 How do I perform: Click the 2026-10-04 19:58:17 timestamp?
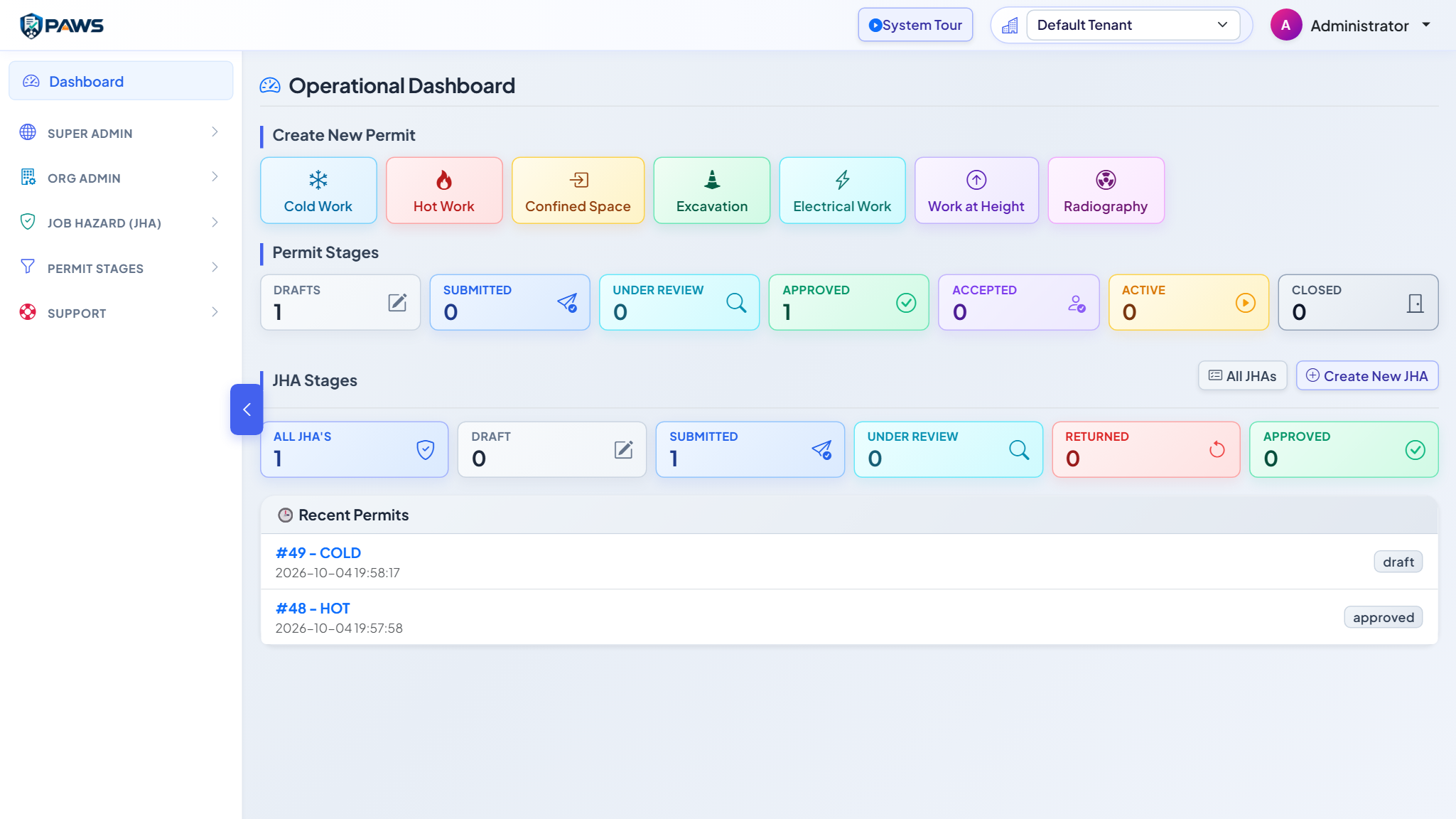pyautogui.click(x=338, y=573)
